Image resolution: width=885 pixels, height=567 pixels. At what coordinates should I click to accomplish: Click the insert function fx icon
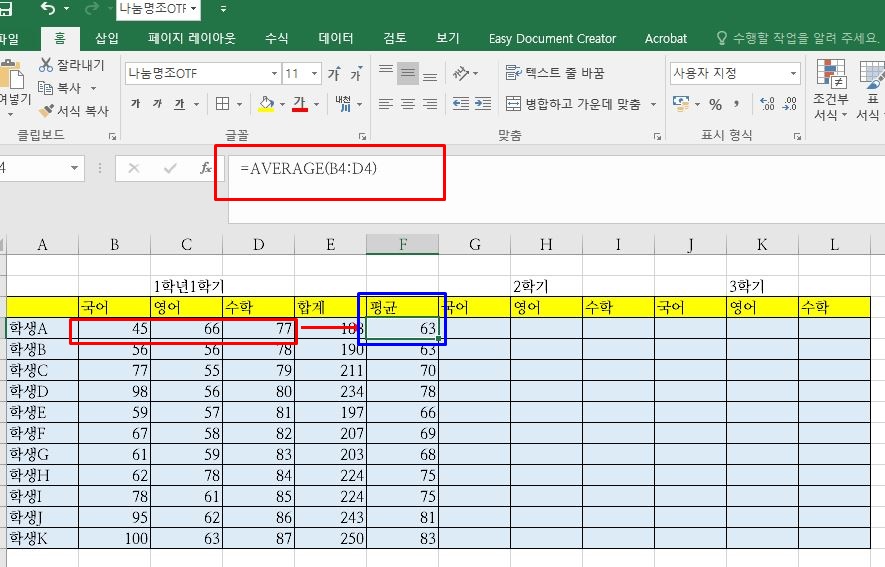206,168
